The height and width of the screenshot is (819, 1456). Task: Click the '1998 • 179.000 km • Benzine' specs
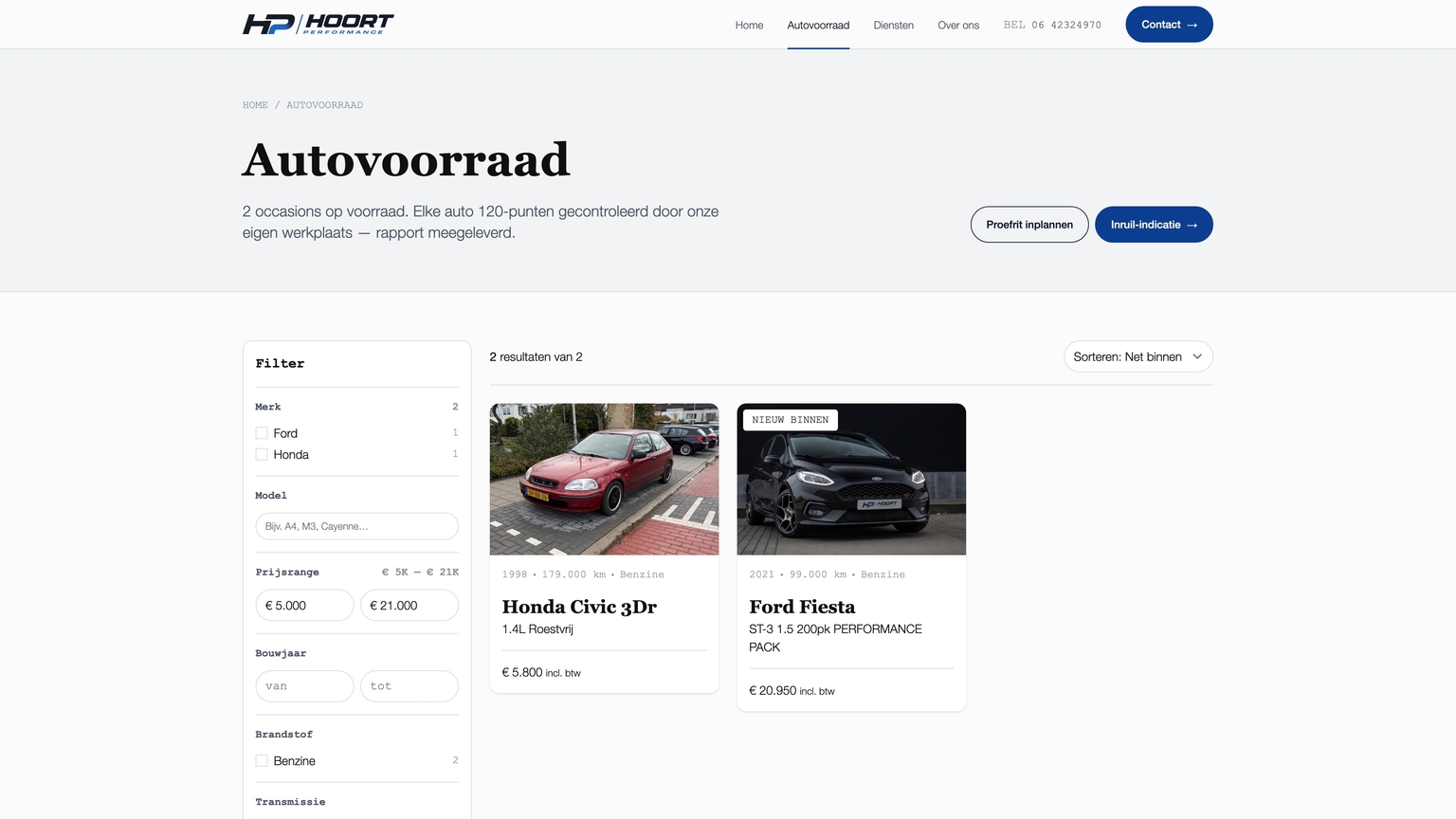click(583, 574)
